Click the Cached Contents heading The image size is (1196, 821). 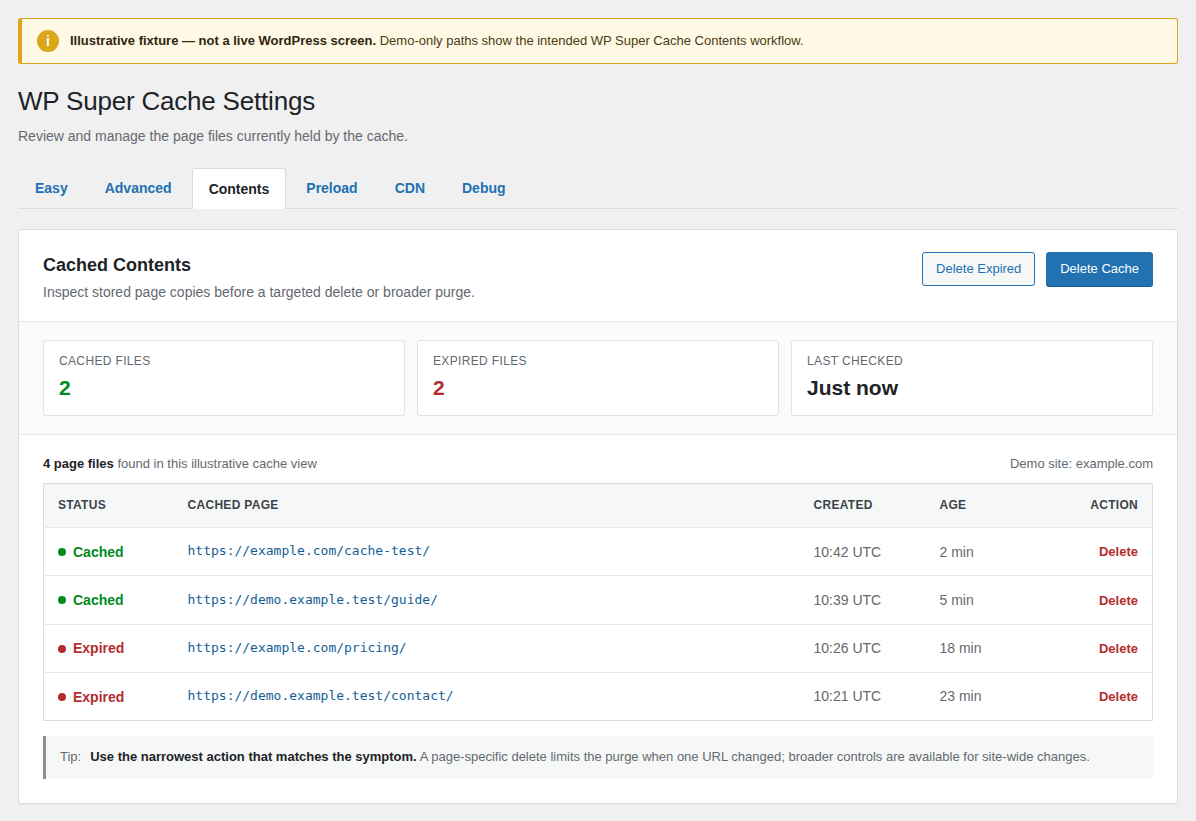pyautogui.click(x=117, y=265)
